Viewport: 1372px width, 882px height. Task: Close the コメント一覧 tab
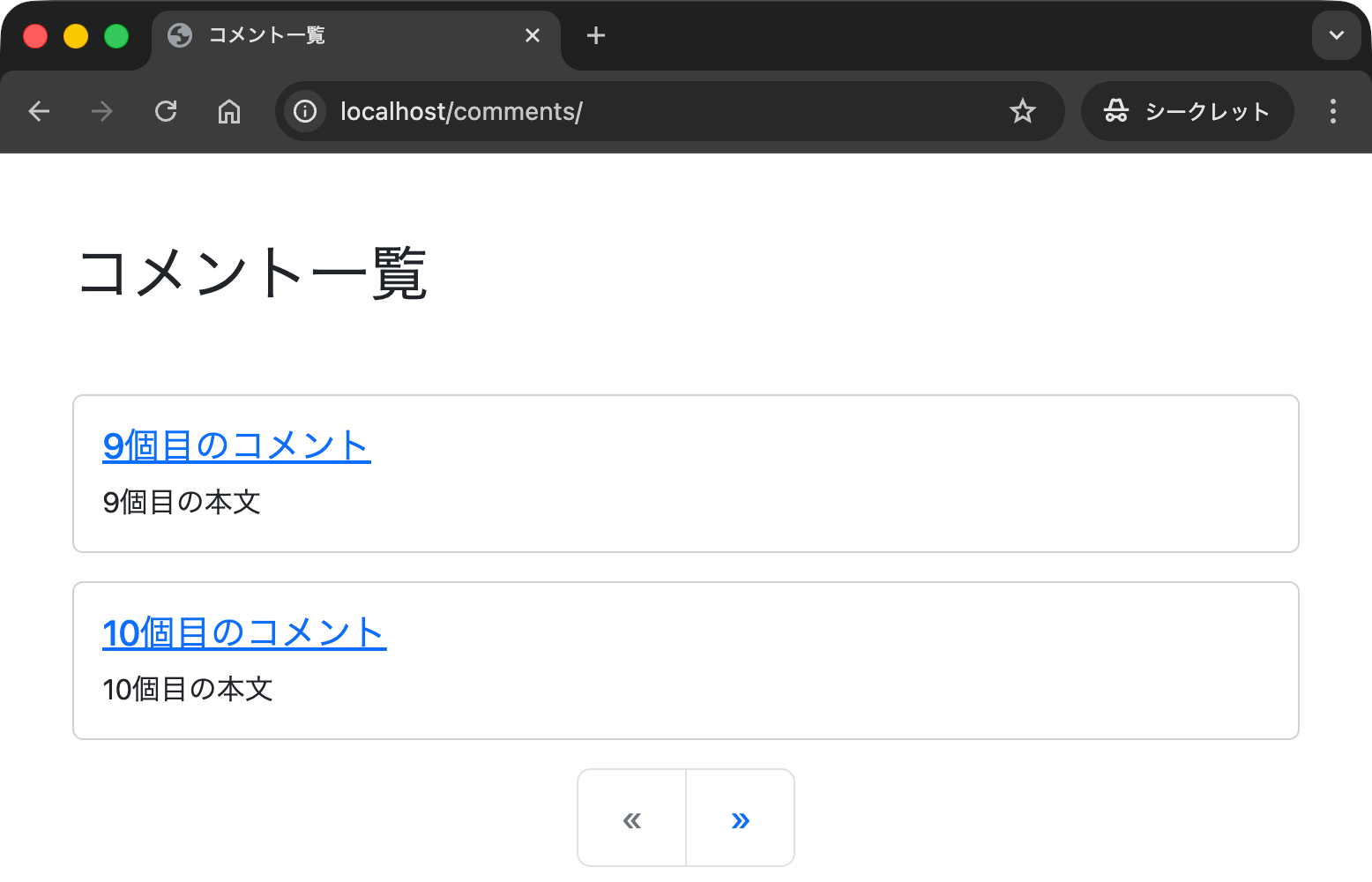(x=533, y=35)
